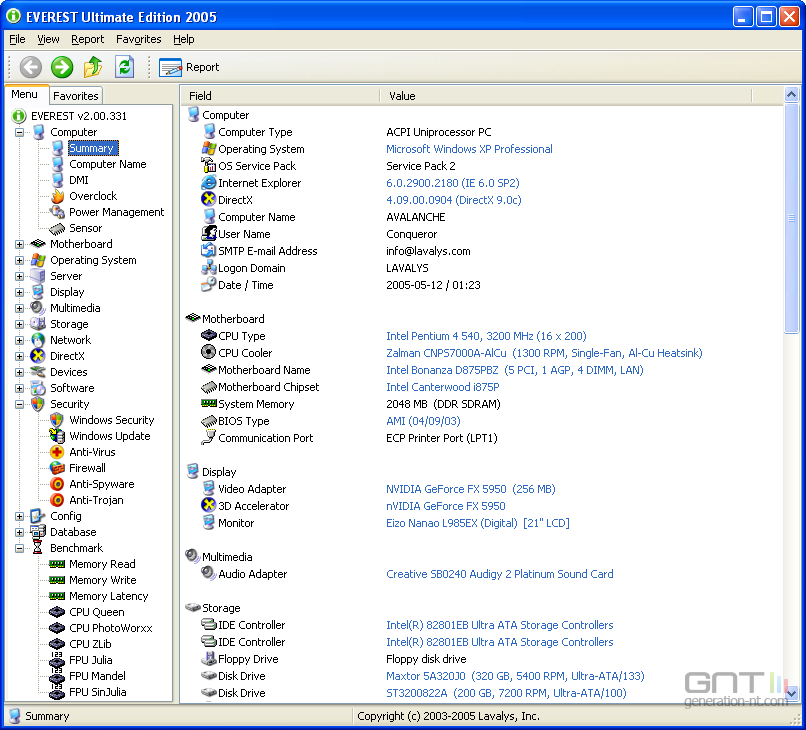Image resolution: width=806 pixels, height=730 pixels.
Task: Select the Overclock flame icon in the tree
Action: [x=58, y=196]
